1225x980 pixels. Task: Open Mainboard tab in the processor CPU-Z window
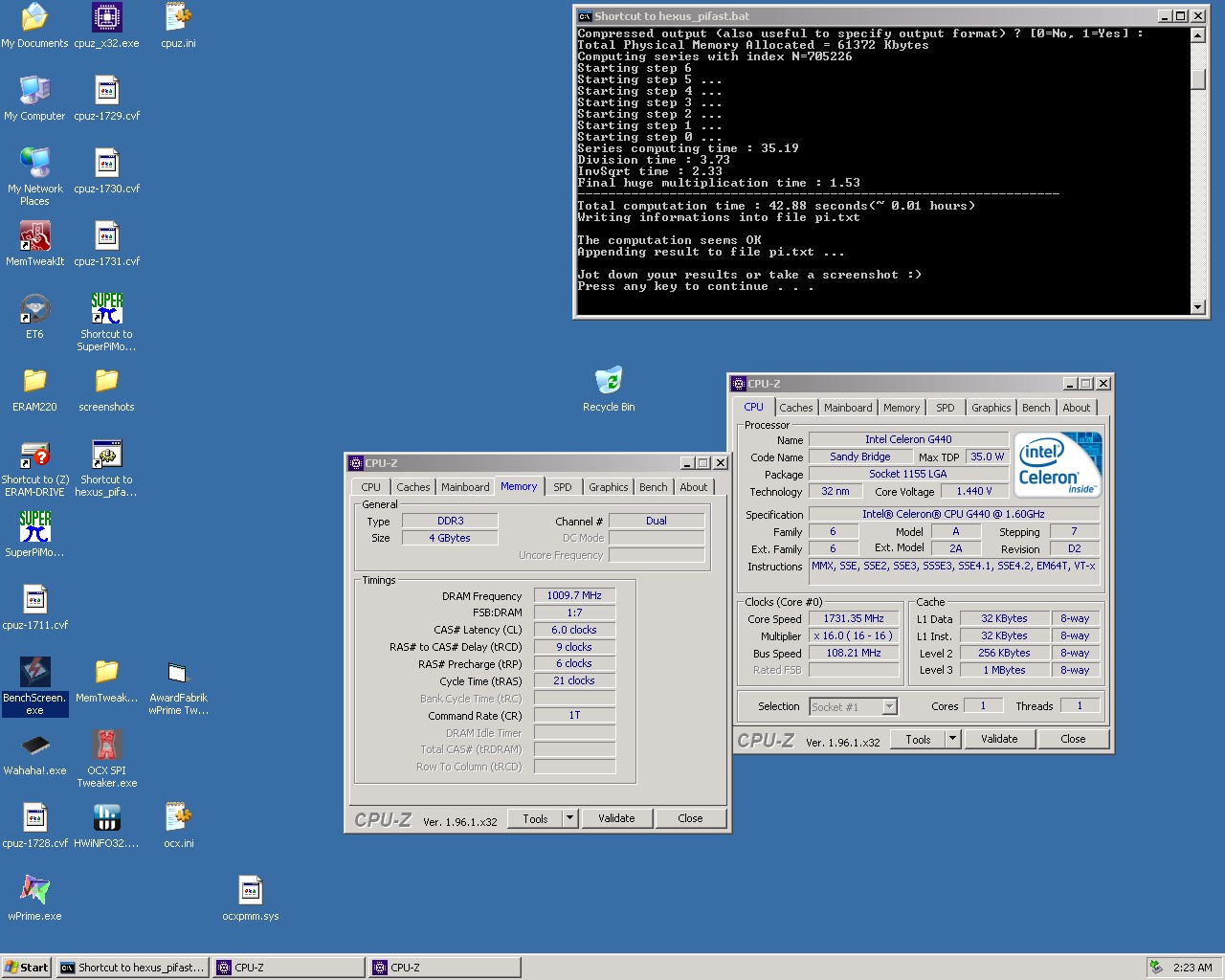click(848, 408)
